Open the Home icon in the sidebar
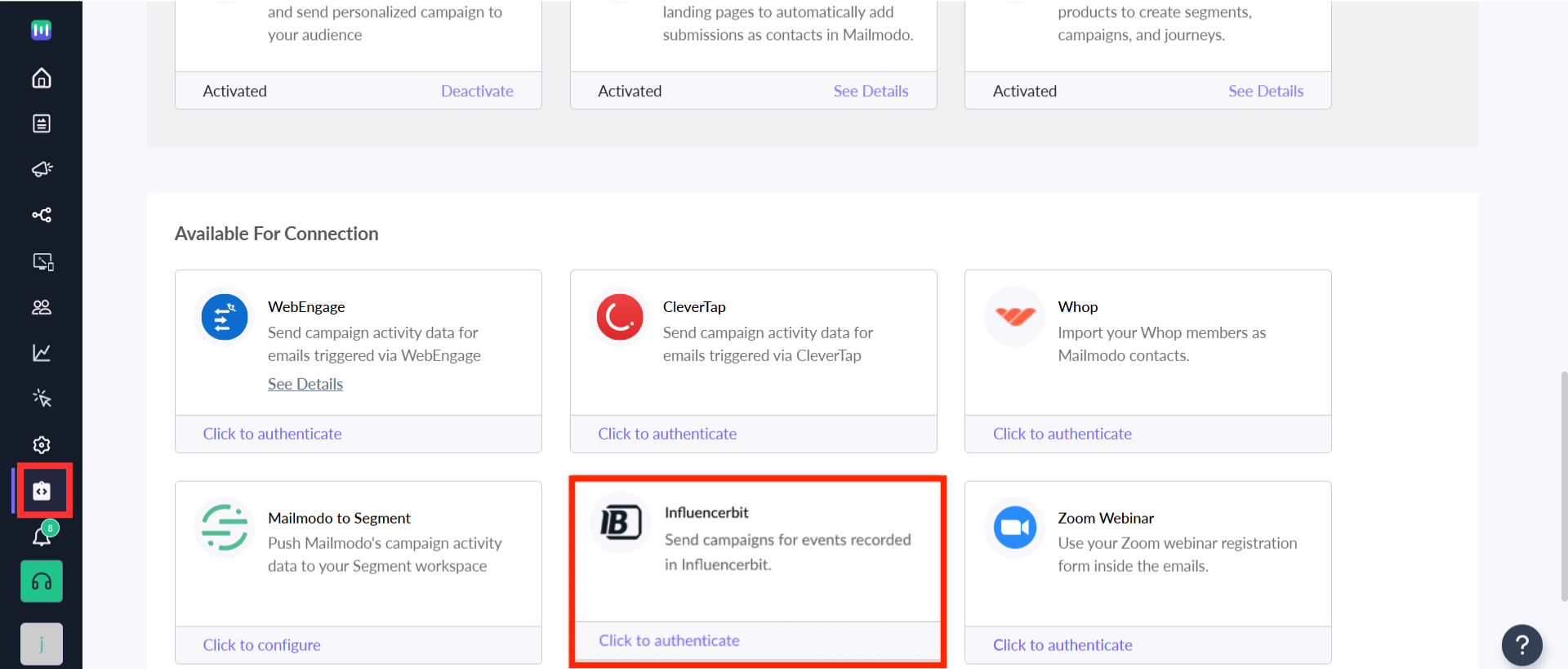 (42, 78)
